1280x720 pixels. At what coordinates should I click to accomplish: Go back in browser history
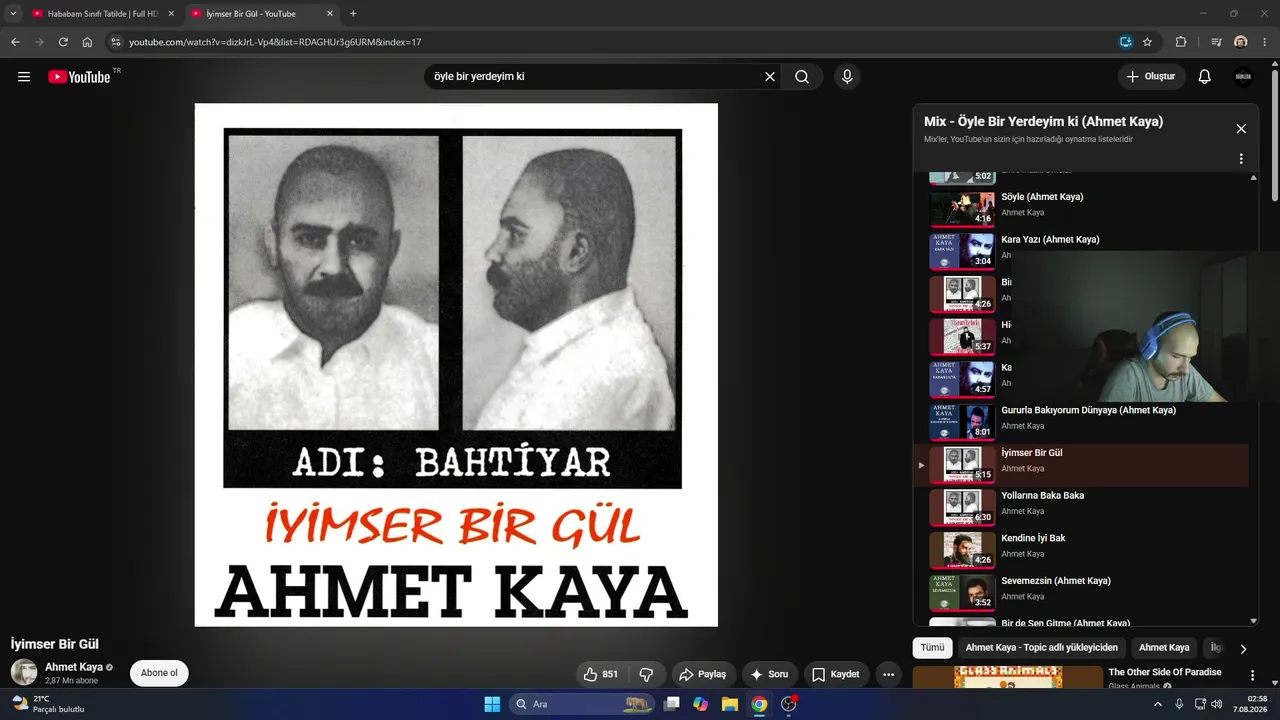tap(15, 42)
